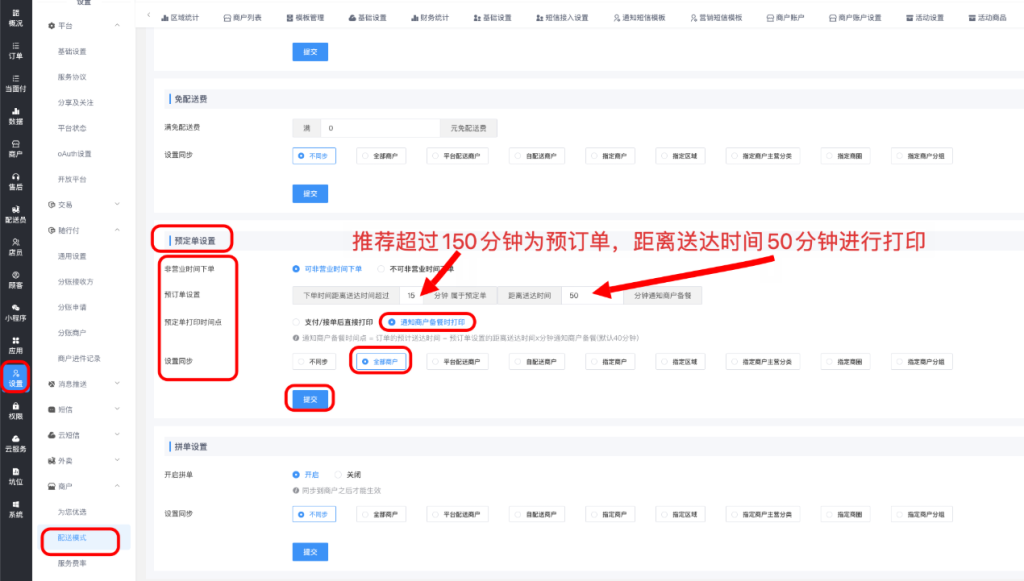
Task: Switch to the 商户列表 tab
Action: pyautogui.click(x=244, y=18)
